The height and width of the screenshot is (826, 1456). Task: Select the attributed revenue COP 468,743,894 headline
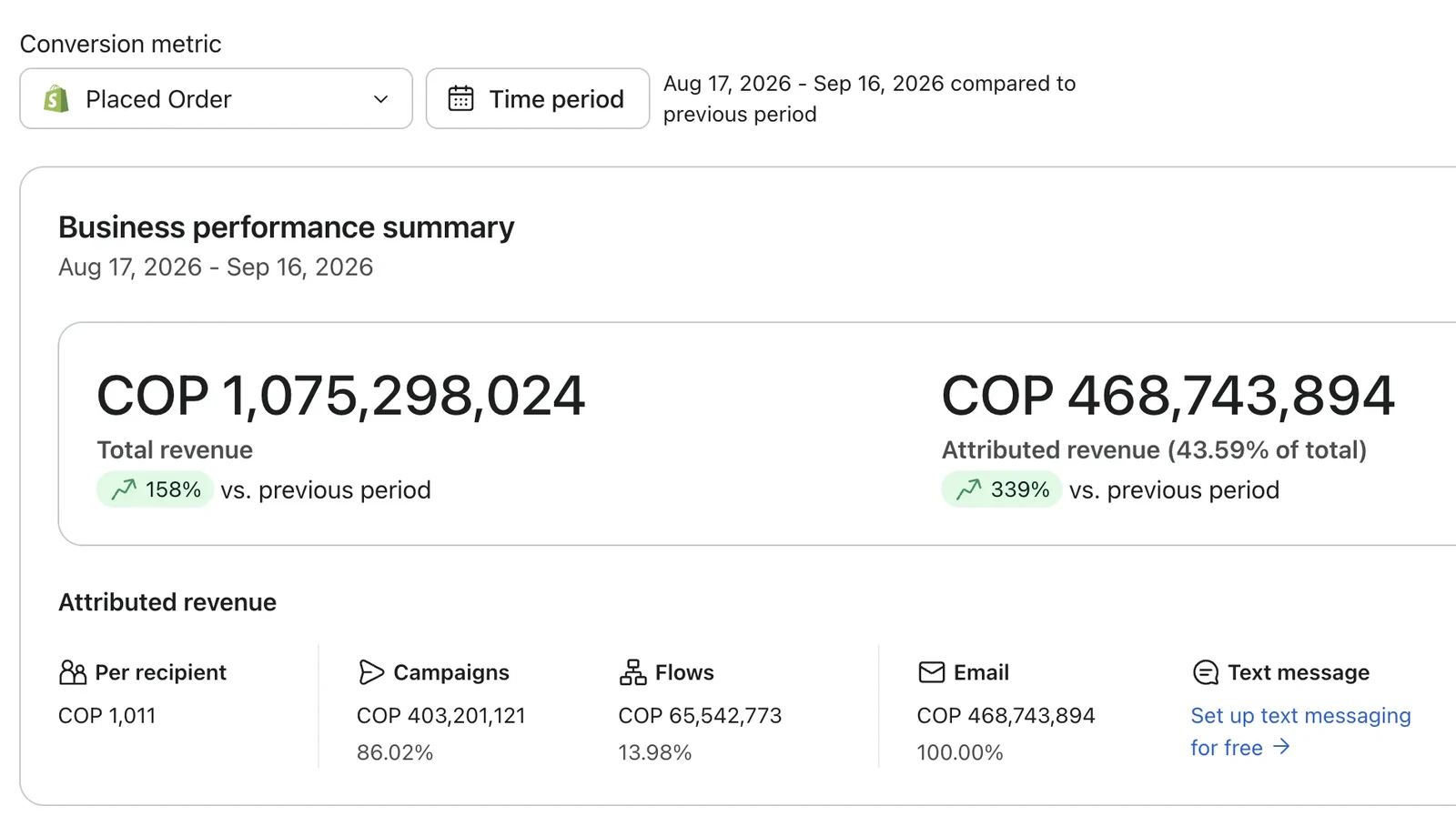click(x=1168, y=396)
